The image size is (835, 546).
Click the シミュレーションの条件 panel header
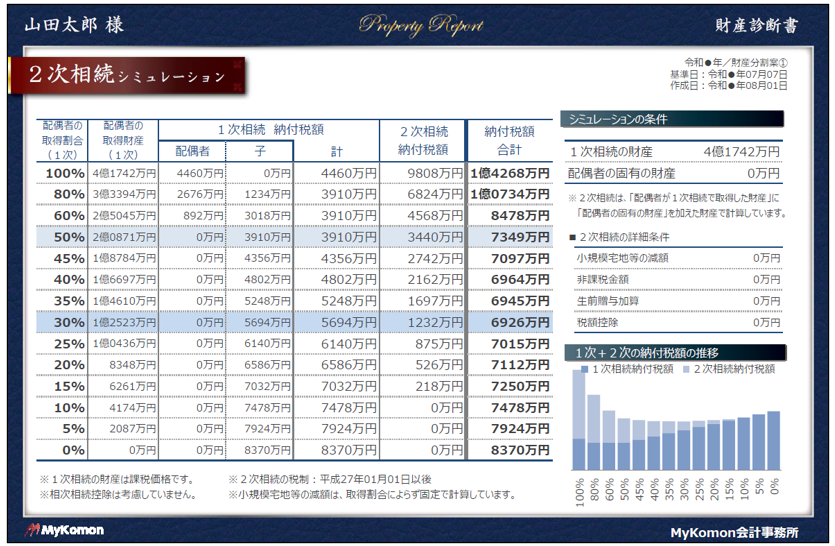(x=672, y=119)
